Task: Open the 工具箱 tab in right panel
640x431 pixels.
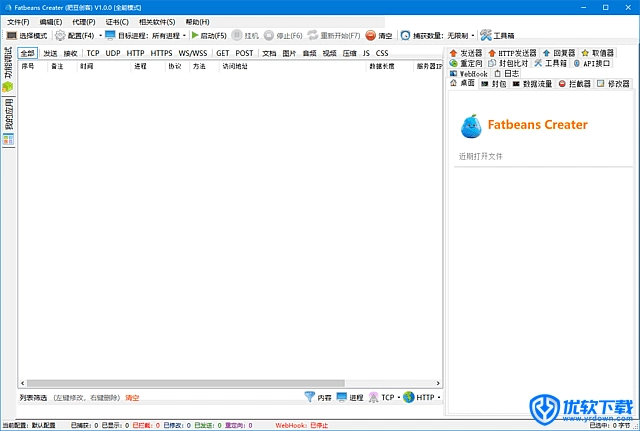Action: click(551, 63)
